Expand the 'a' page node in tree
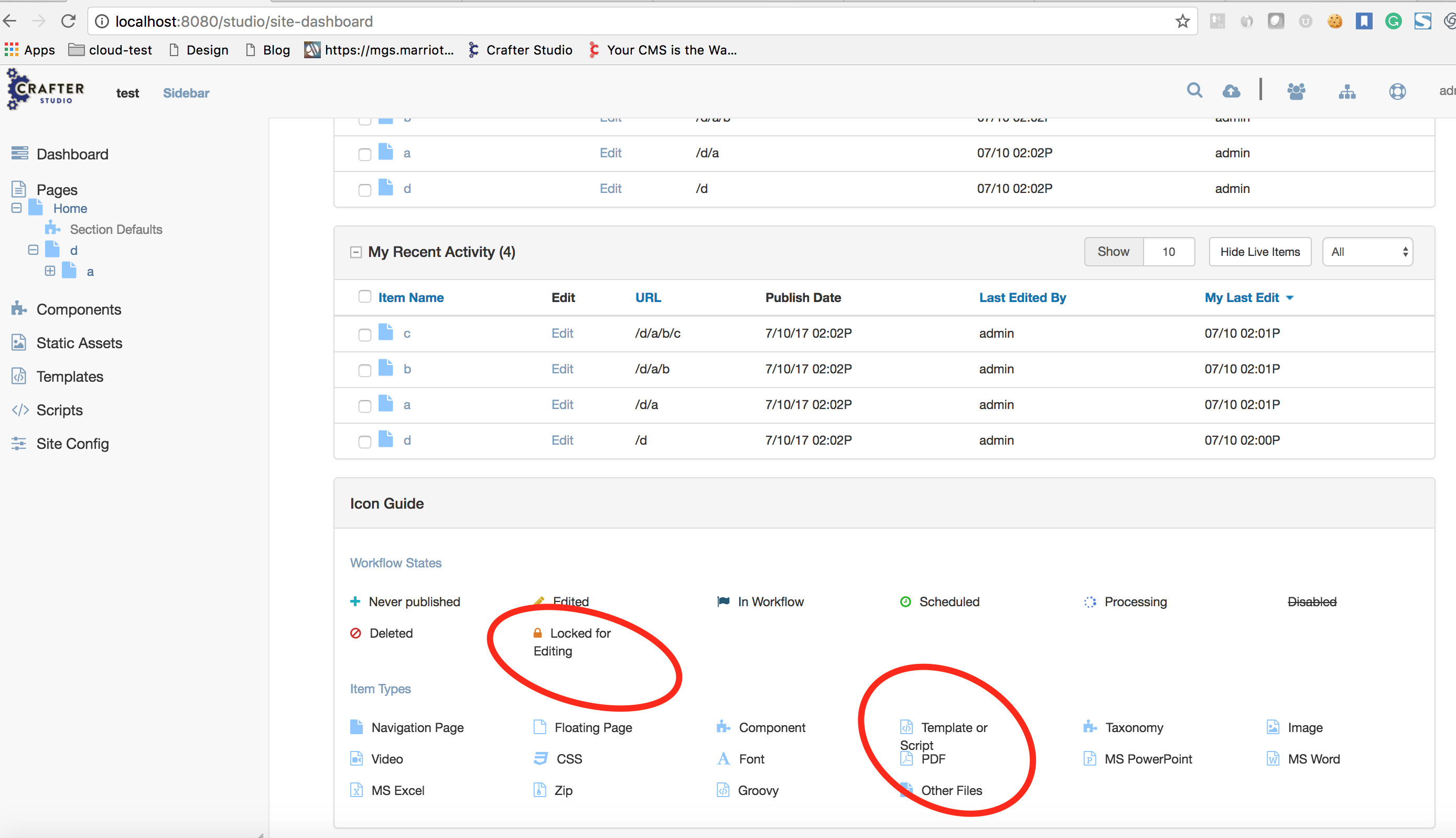The image size is (1456, 838). [50, 271]
